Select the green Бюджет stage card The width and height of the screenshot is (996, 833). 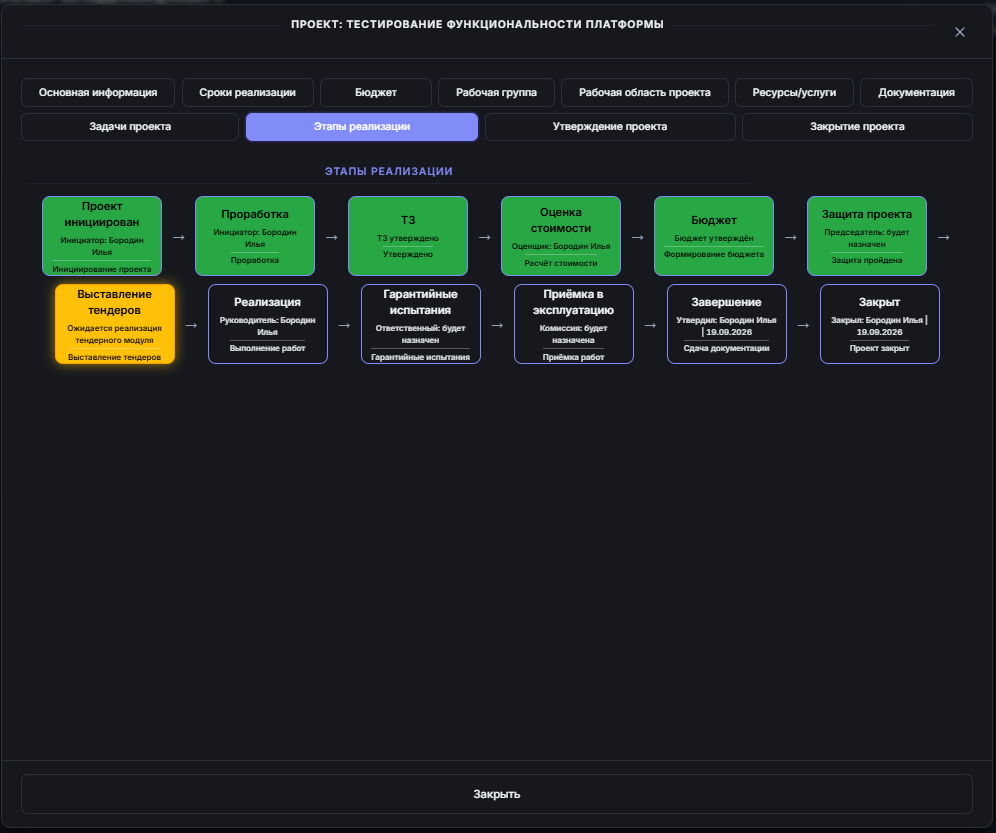point(714,236)
